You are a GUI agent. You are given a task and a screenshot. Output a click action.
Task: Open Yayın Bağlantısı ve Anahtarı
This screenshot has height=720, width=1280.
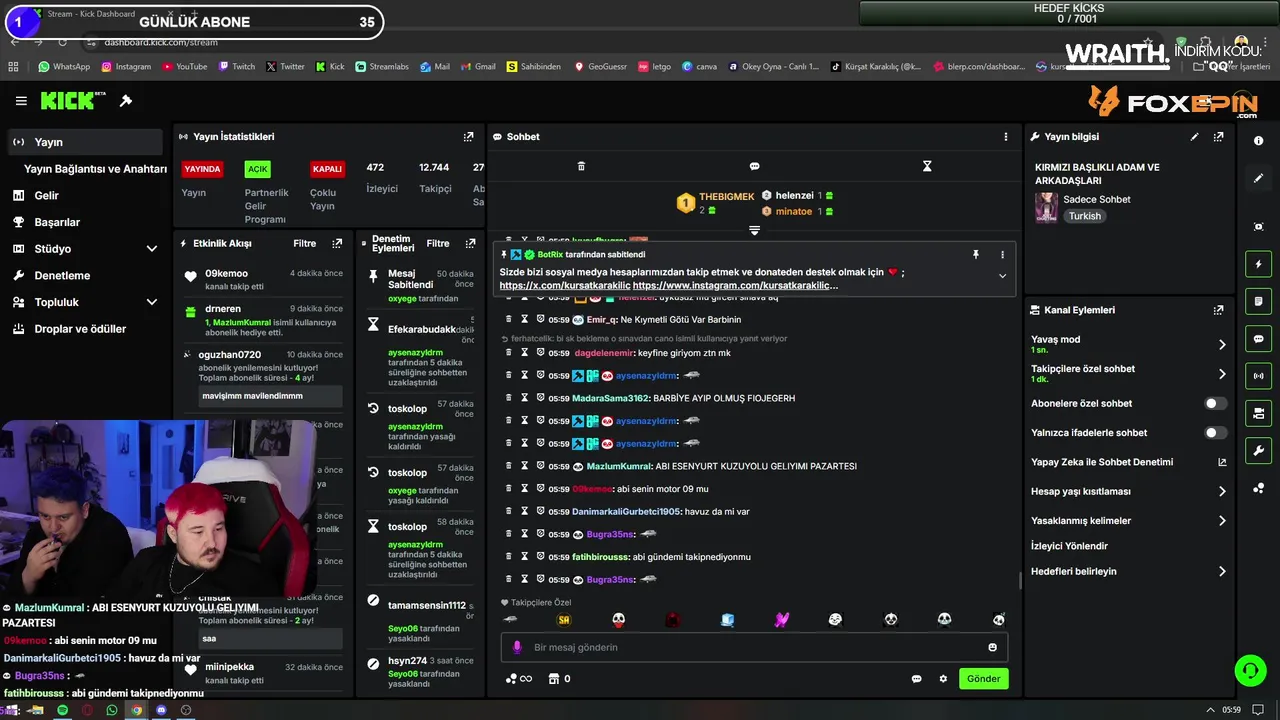95,169
